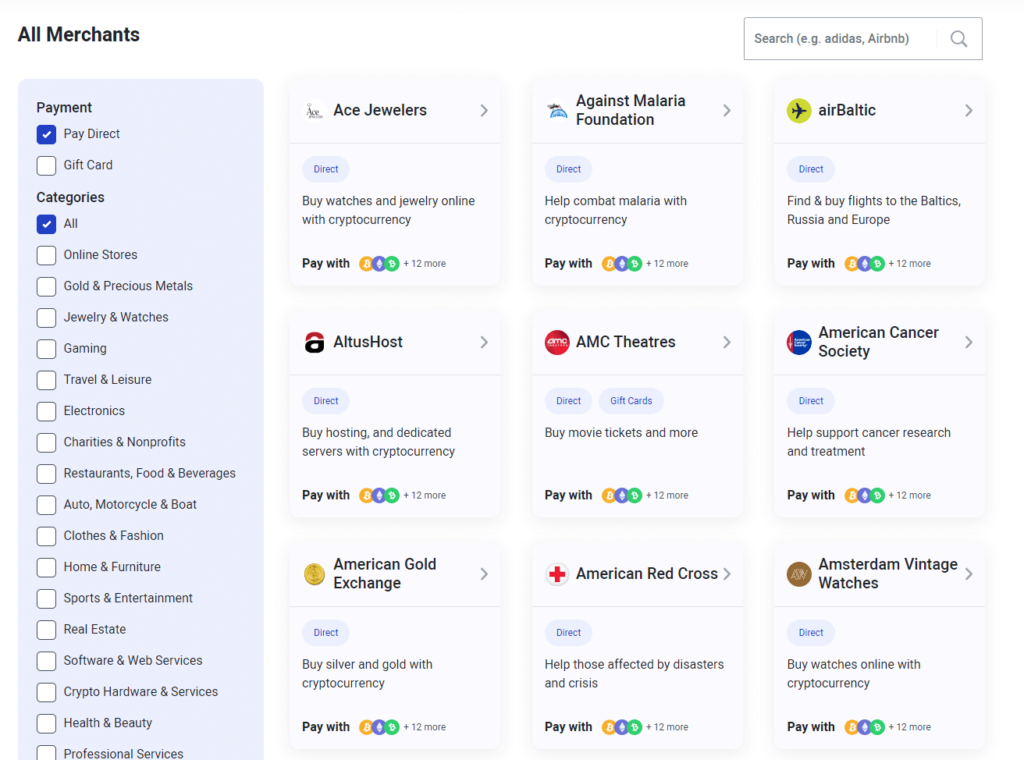Open the AltusHost merchant title link
This screenshot has height=760, width=1024.
[368, 342]
